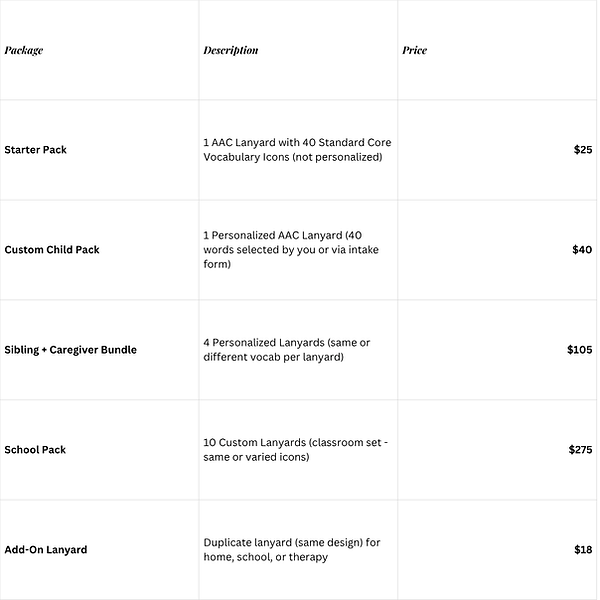Image resolution: width=600 pixels, height=600 pixels.
Task: Click the 4 Personalized Lanyards description
Action: [x=286, y=350]
